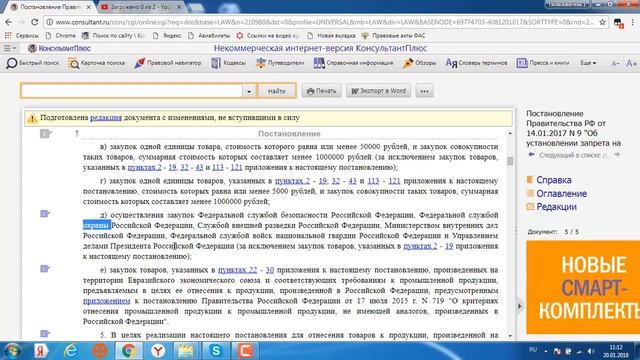
Task: Collapse right panel with side arrow
Action: (x=520, y=306)
